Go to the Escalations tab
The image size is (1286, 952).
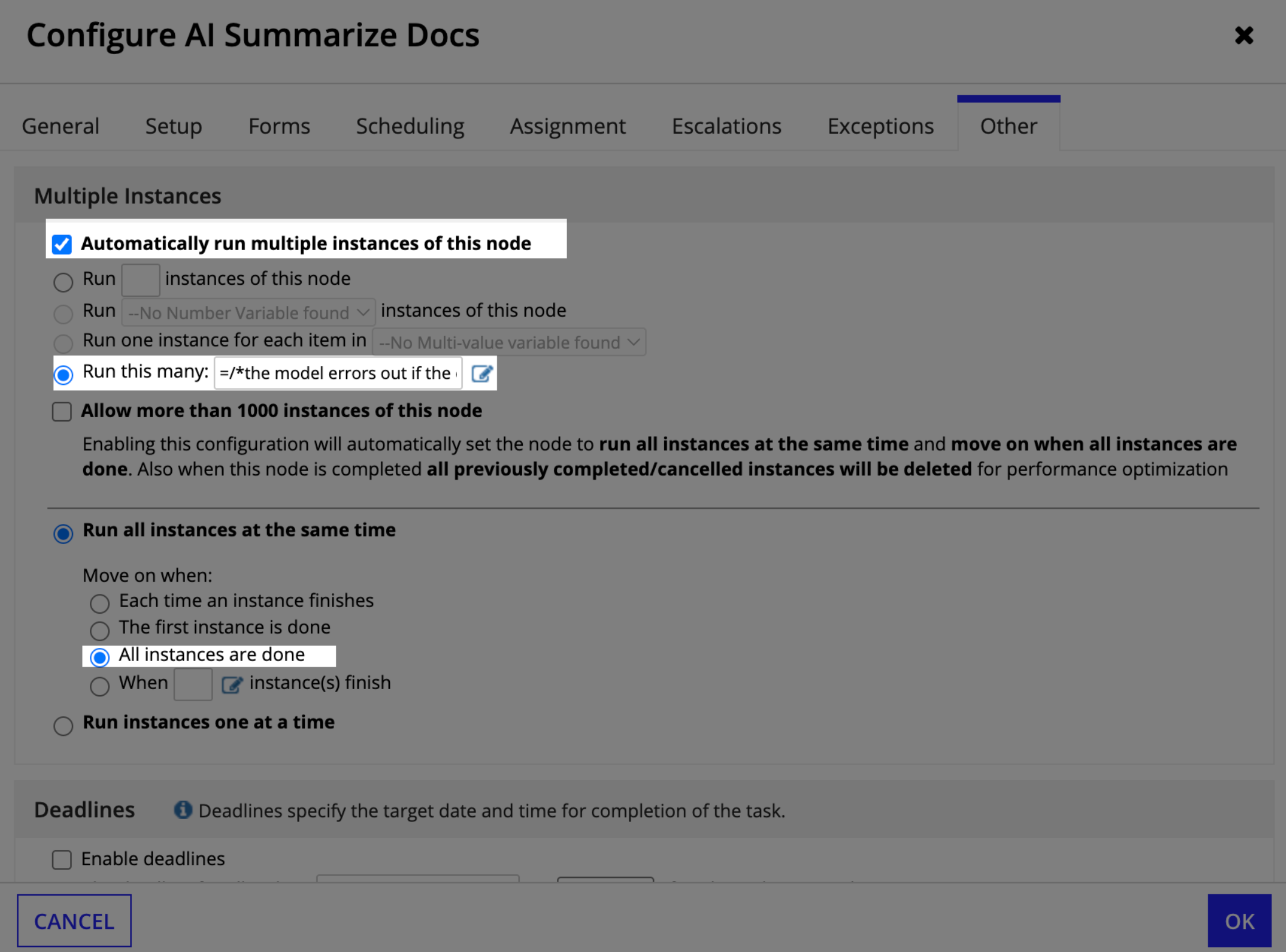tap(726, 126)
